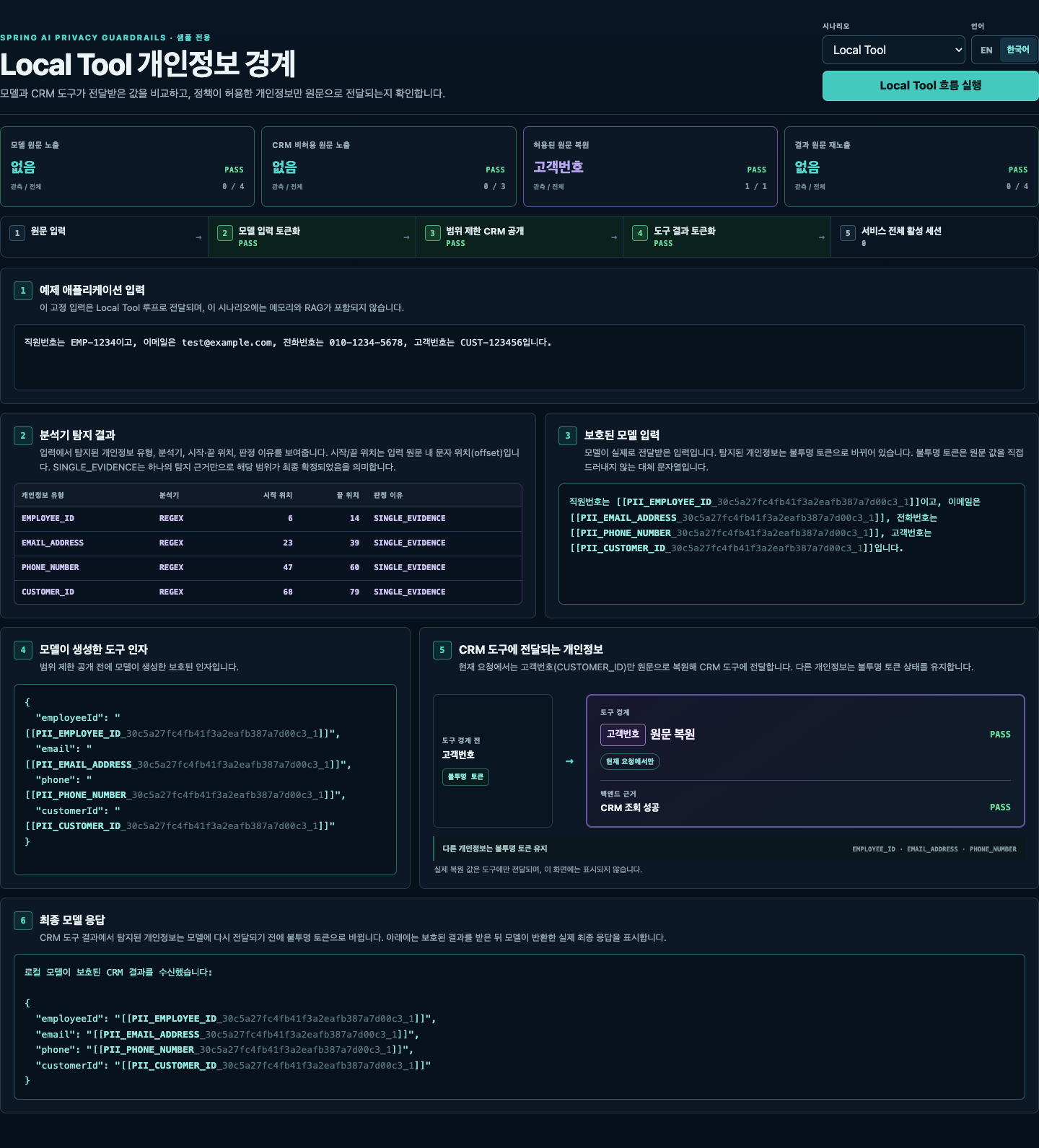
Task: Select step 3 범위 제한 CRM 공개 tab
Action: pyautogui.click(x=519, y=237)
